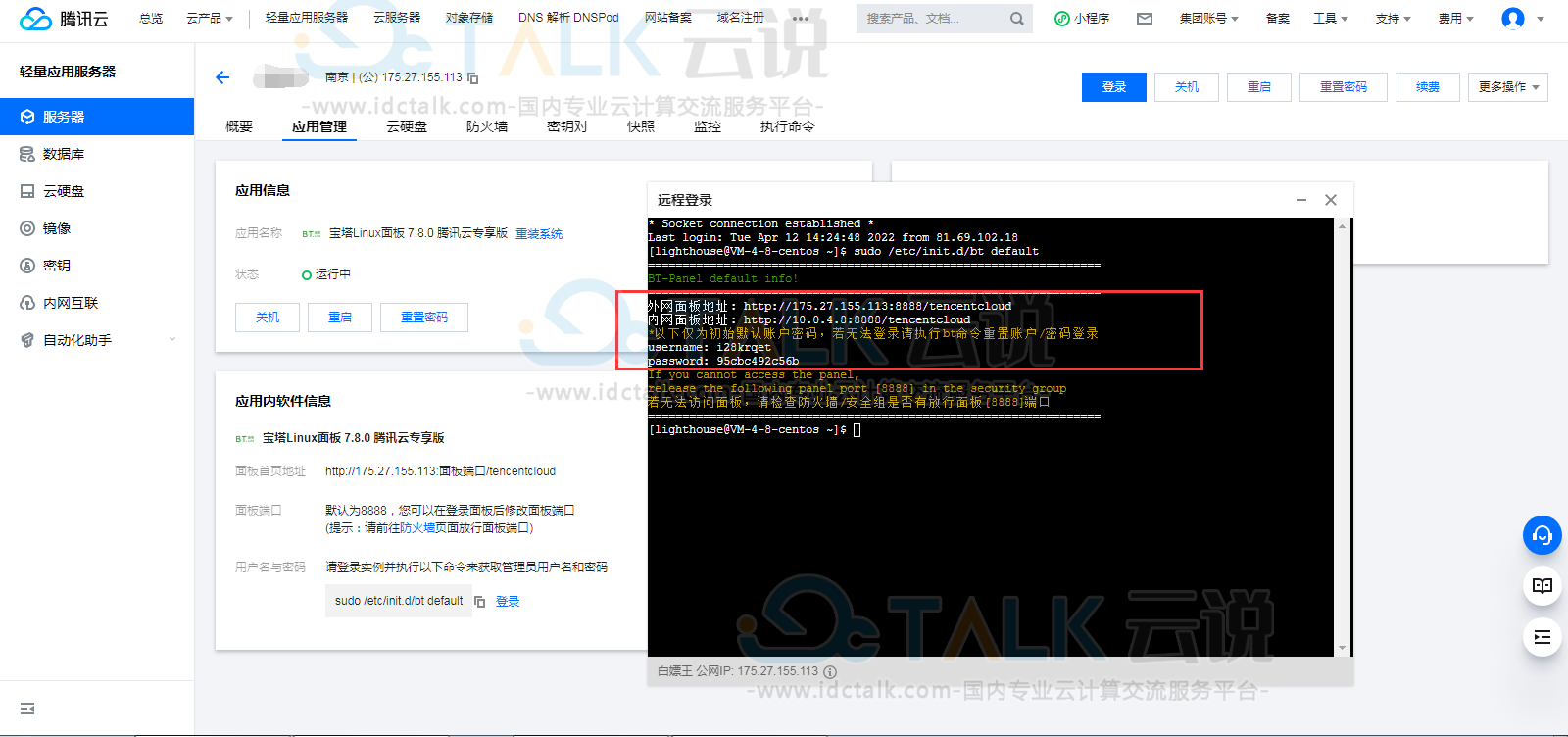The image size is (1568, 737).
Task: Click the terminal vertical scrollbar
Action: click(x=1343, y=437)
